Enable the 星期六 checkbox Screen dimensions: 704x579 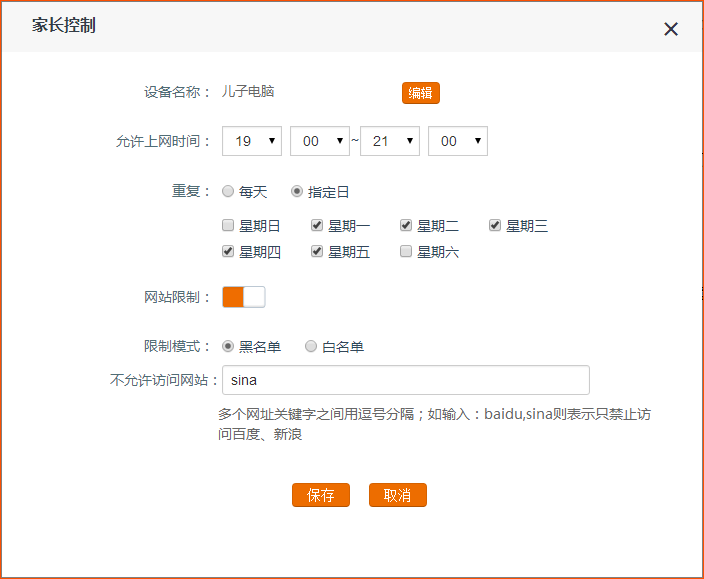coord(407,252)
